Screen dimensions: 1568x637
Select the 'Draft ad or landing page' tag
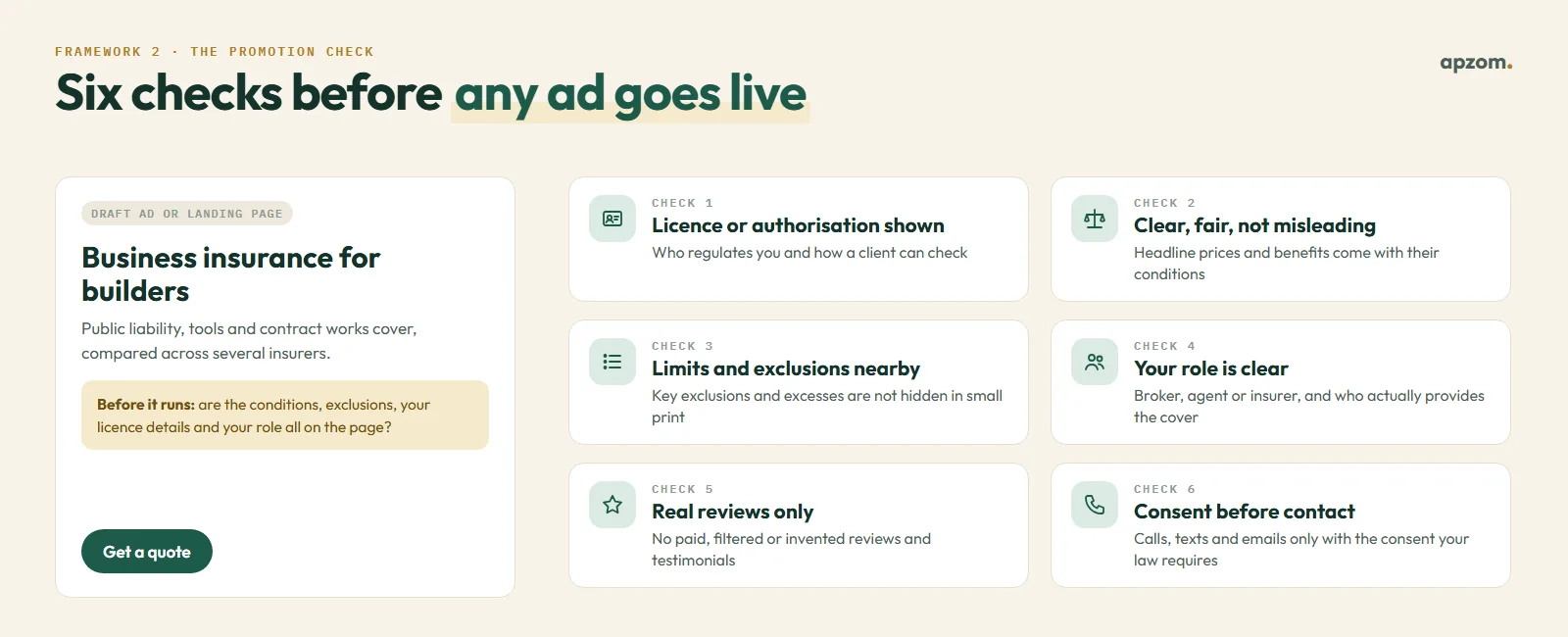pos(187,214)
